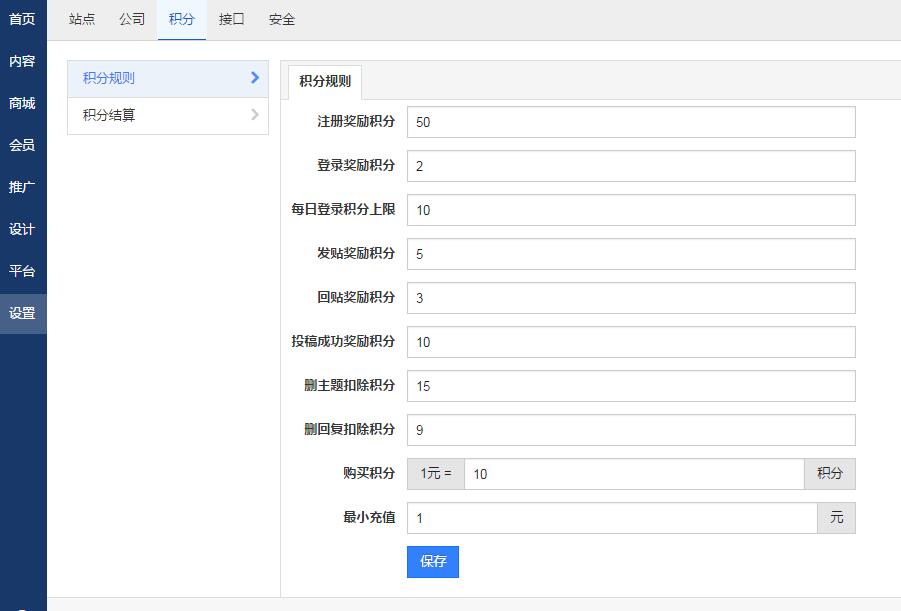
Task: Open 推广 in left navigation
Action: click(22, 187)
